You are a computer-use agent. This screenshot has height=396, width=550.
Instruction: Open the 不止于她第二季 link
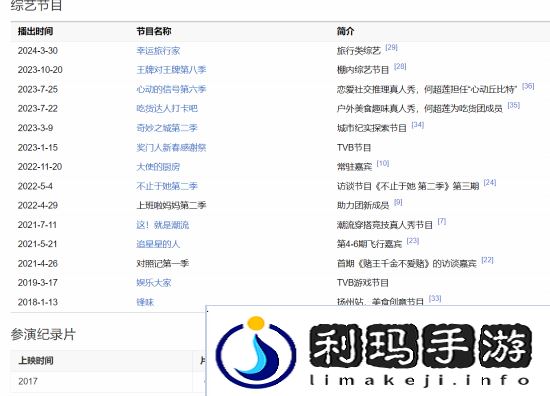pos(167,186)
